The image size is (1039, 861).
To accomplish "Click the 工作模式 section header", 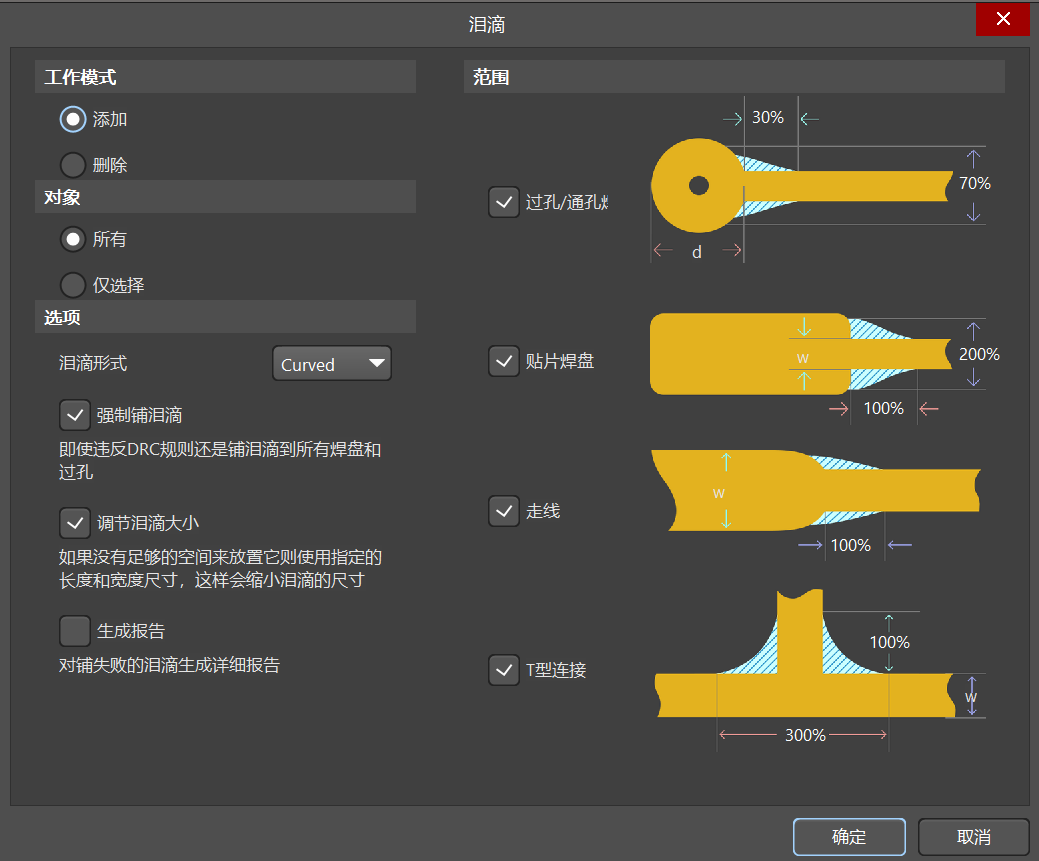I will (225, 77).
